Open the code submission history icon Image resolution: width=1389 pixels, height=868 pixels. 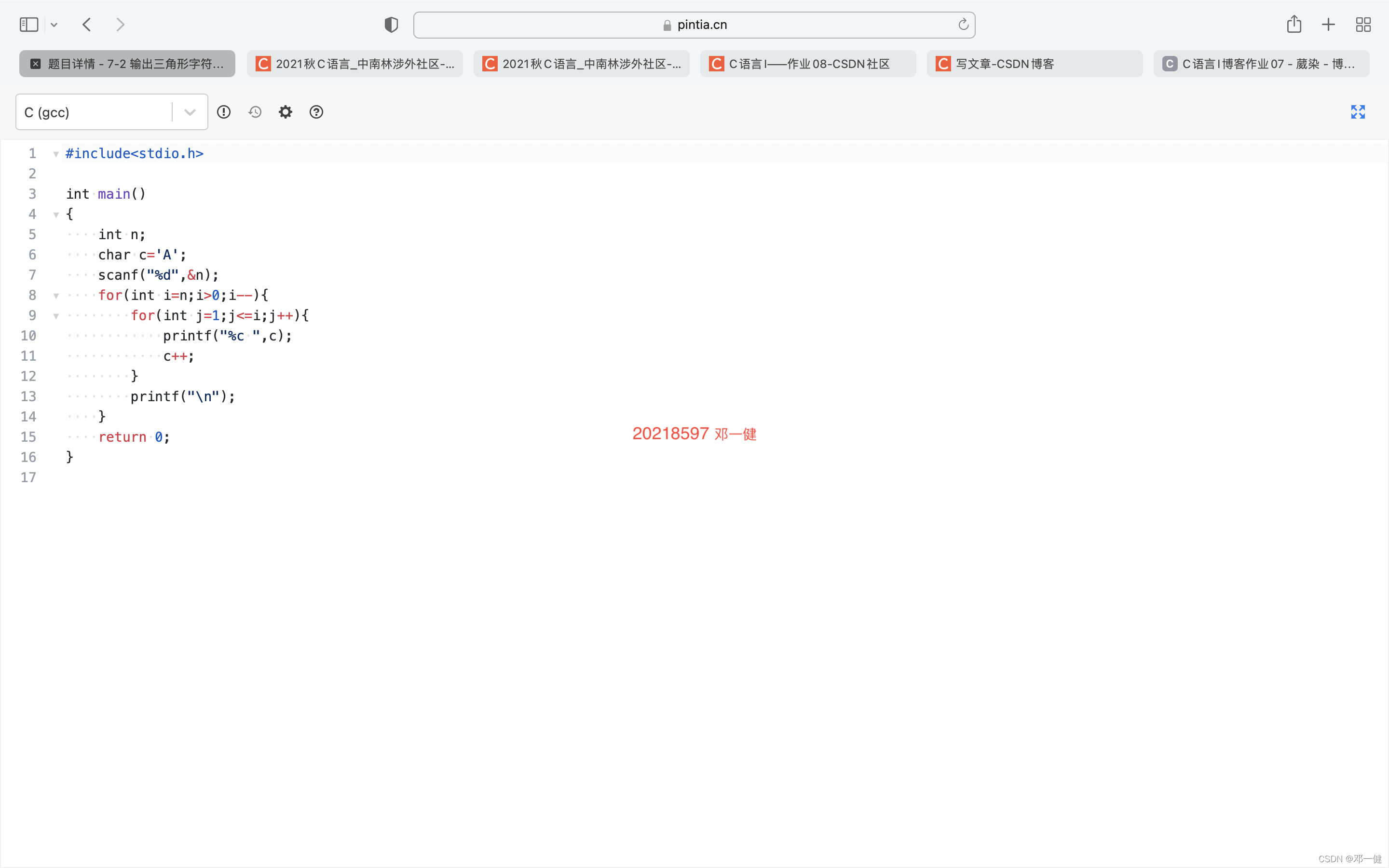(255, 112)
